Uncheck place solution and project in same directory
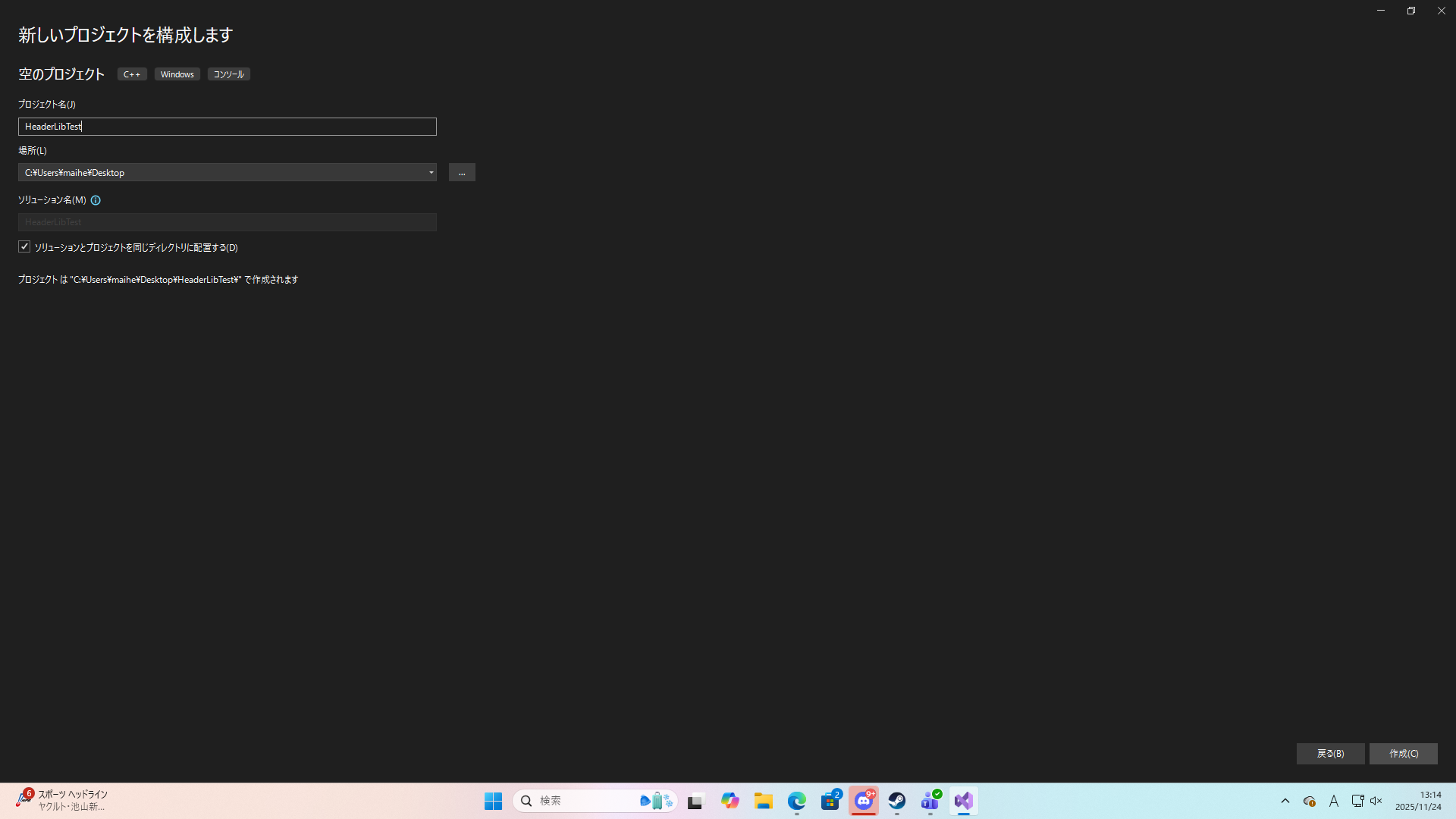This screenshot has width=1456, height=819. click(24, 247)
